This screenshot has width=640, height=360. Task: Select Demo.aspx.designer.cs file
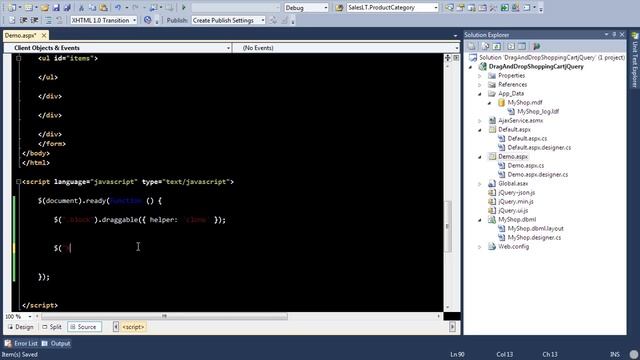538,175
